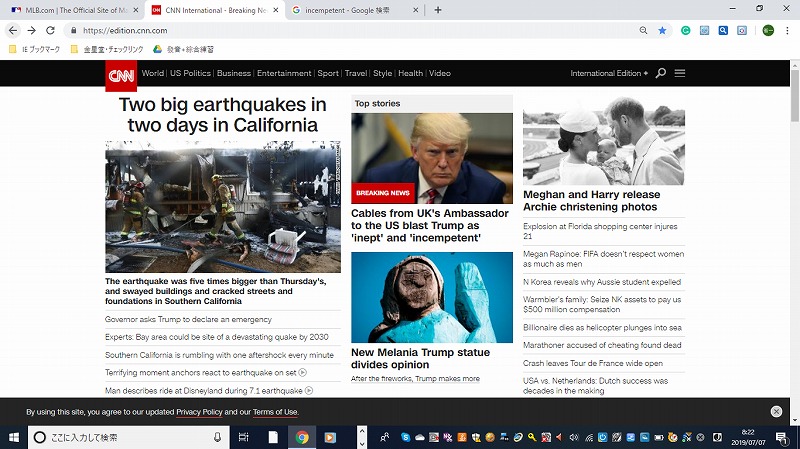Click the battery tray icon

659,437
